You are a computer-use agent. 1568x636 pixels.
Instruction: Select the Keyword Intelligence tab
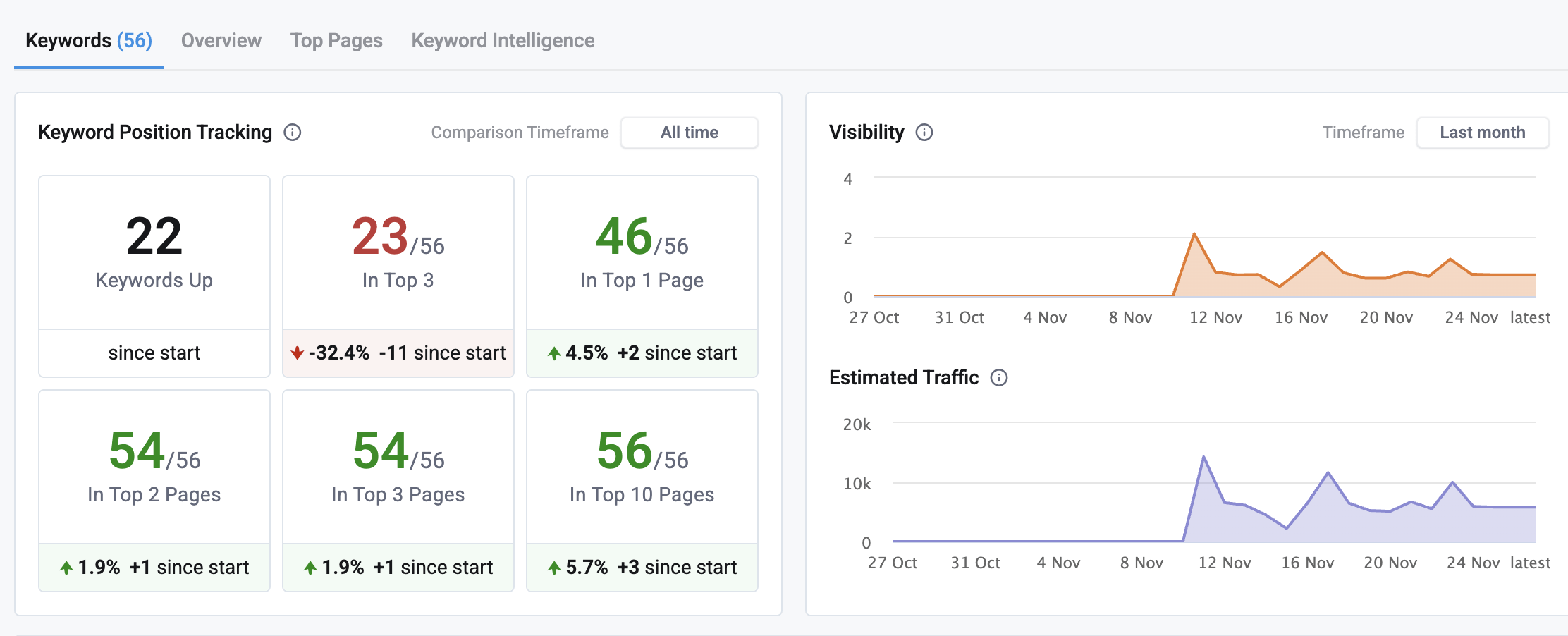tap(503, 40)
